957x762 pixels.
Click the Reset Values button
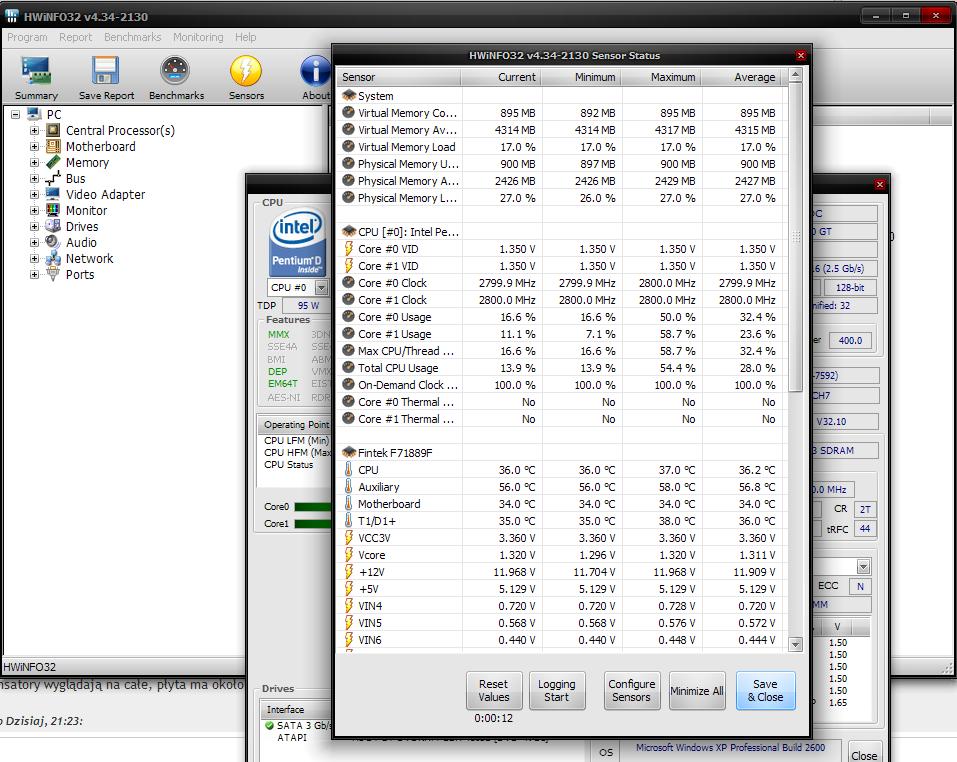click(x=494, y=691)
